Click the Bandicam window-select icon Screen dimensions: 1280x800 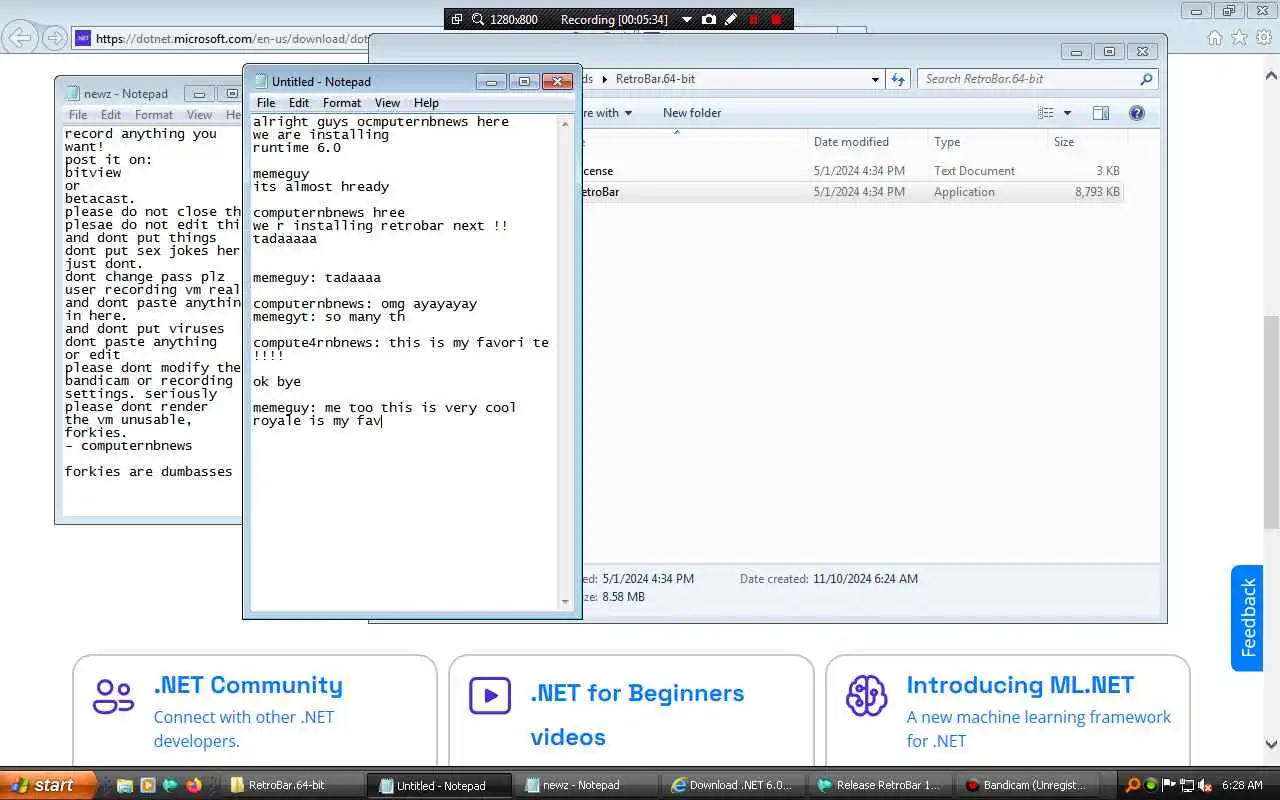457,19
